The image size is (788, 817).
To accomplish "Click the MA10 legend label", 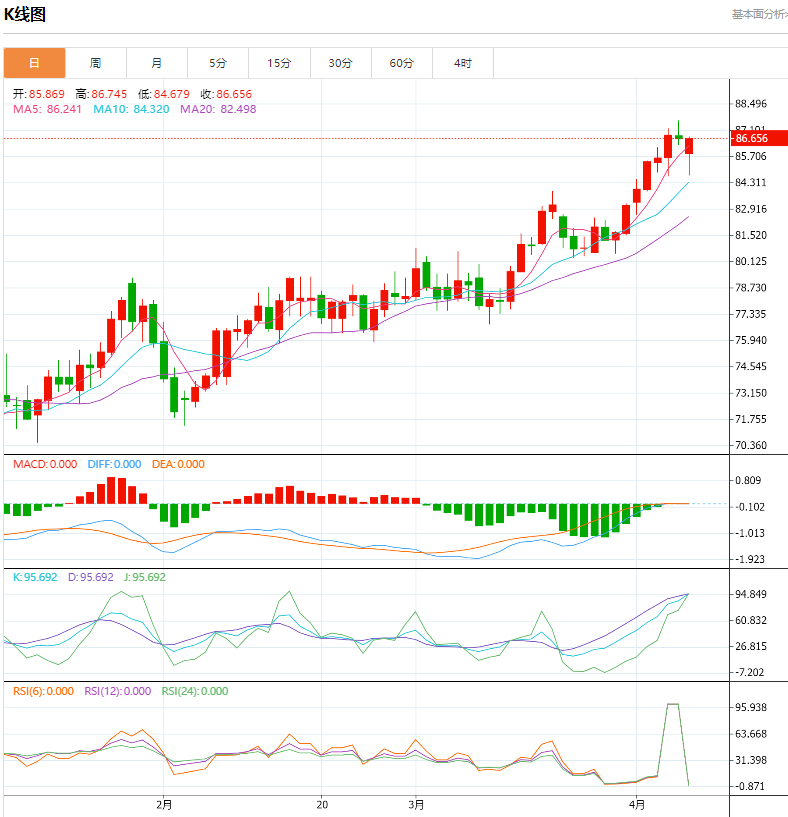I will click(x=123, y=109).
